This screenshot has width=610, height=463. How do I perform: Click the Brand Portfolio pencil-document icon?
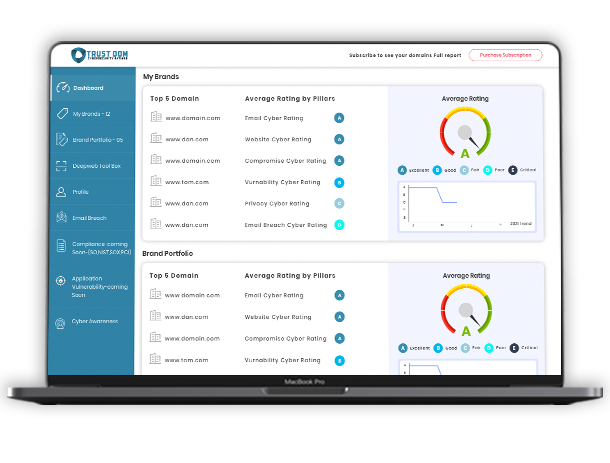(61, 139)
